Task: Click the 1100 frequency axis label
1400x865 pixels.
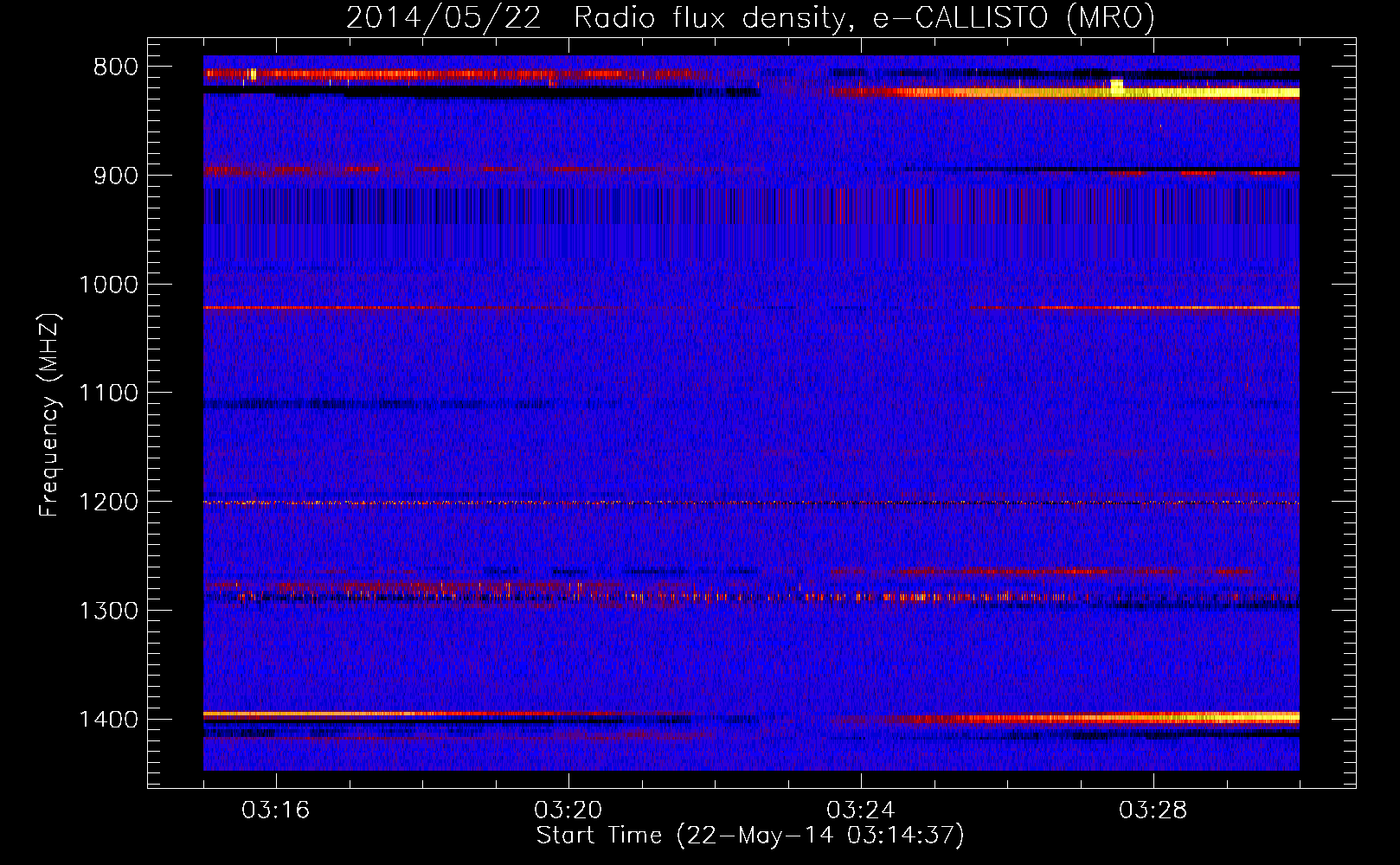Action: [x=108, y=394]
